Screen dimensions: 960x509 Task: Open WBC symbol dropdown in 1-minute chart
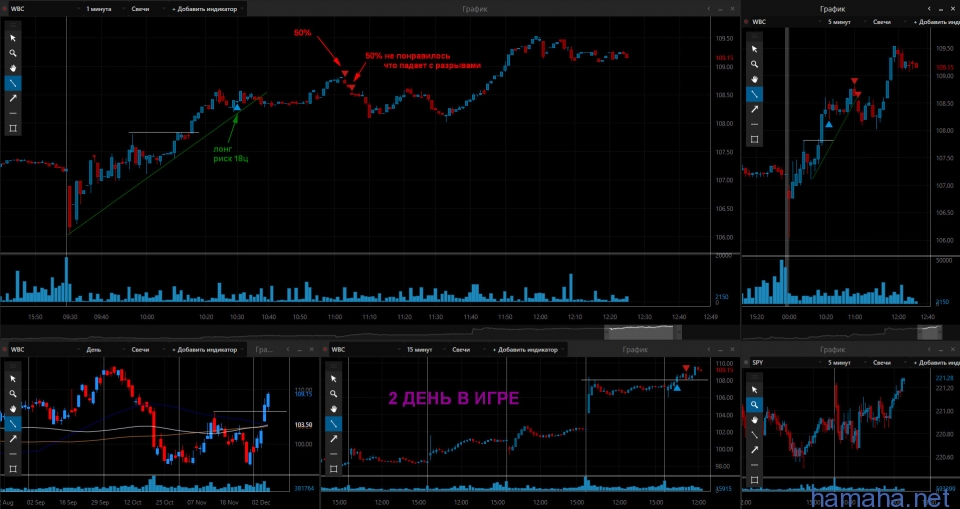[x=44, y=9]
